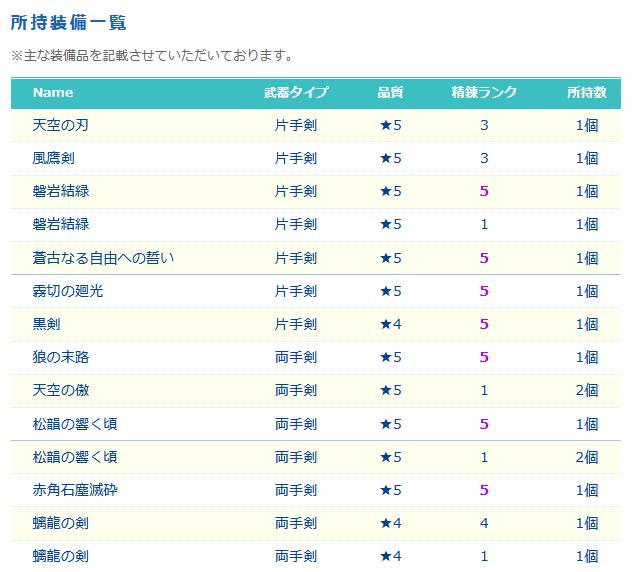Click 両手剣 in the 赤角石塵滅砕 row
Screen dimensions: 636x572
tap(296, 490)
